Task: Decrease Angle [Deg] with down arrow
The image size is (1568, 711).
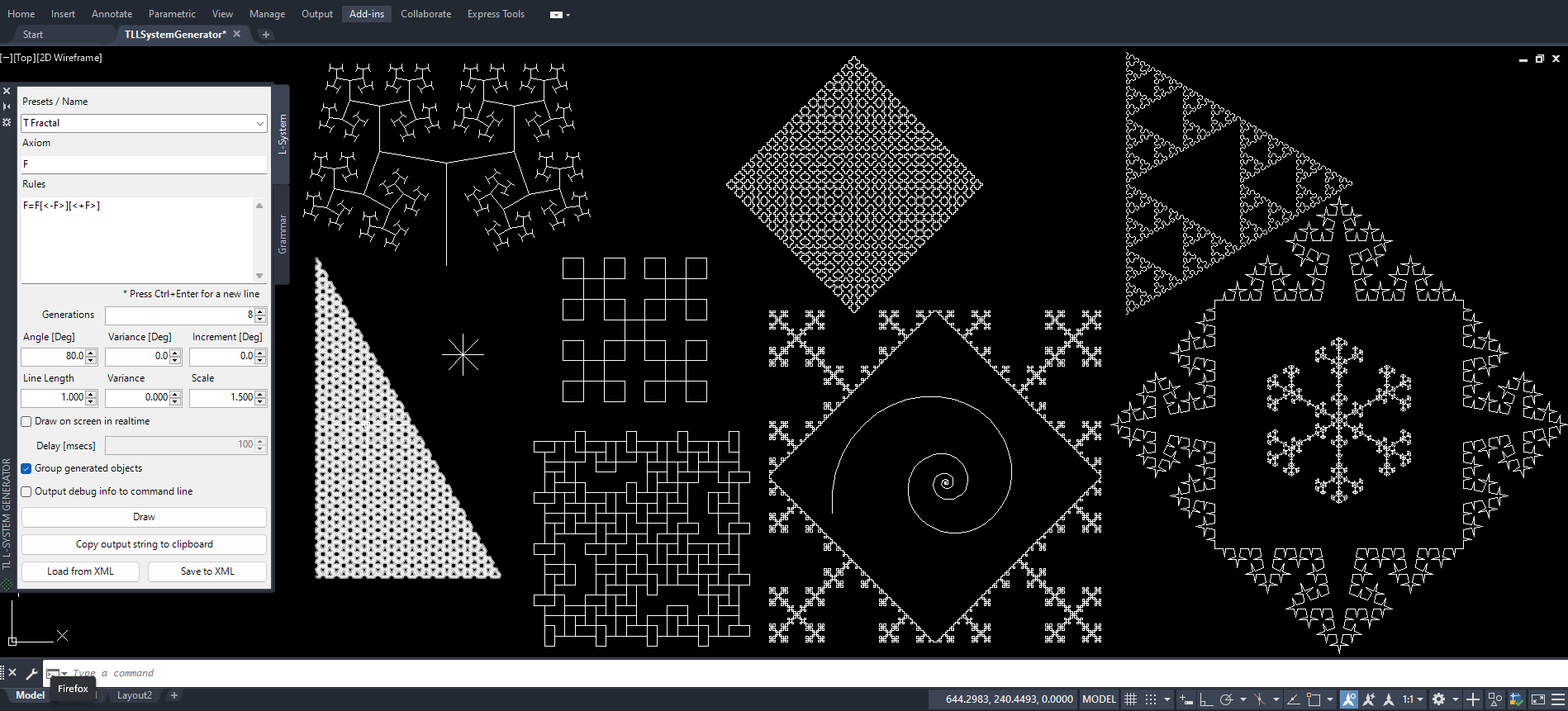Action: point(92,360)
